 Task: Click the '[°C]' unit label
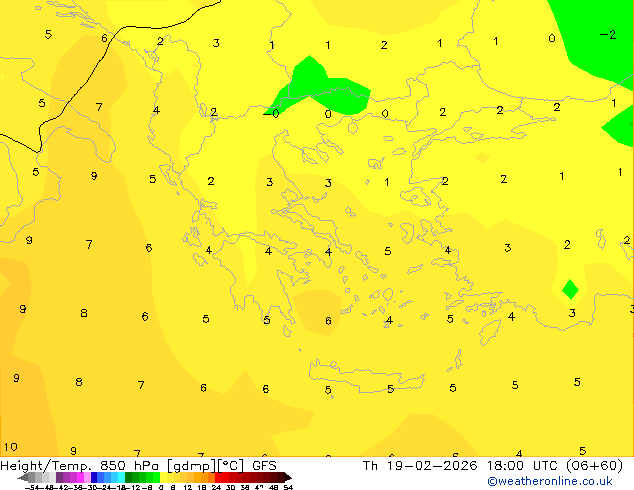pos(230,466)
